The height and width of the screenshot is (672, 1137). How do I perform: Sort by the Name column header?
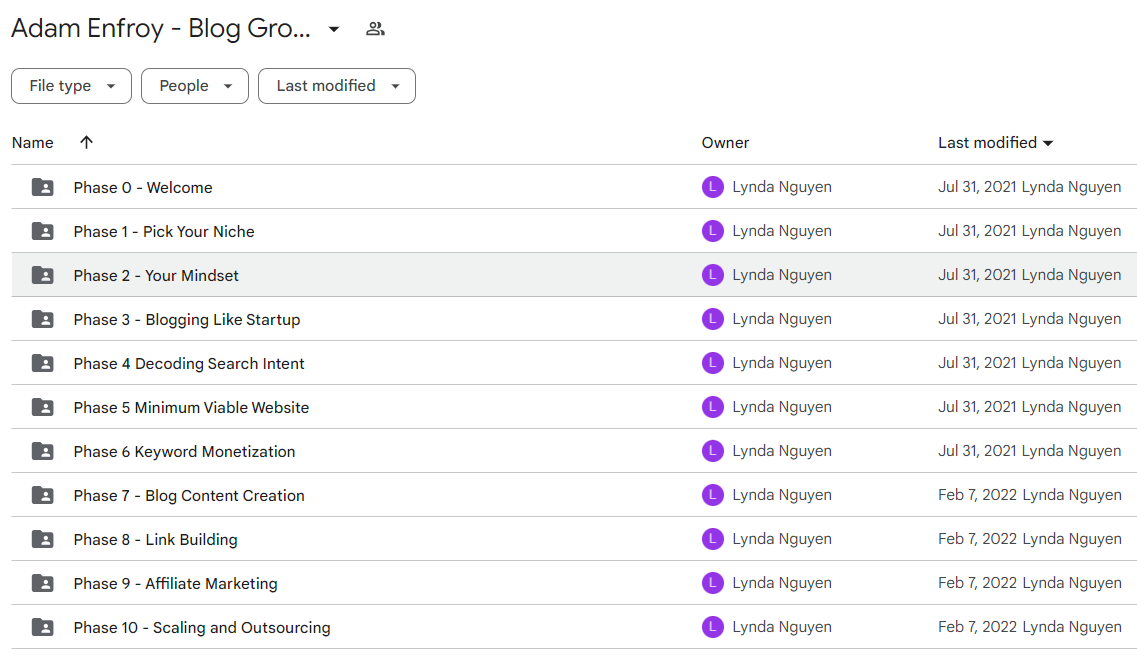click(x=33, y=143)
